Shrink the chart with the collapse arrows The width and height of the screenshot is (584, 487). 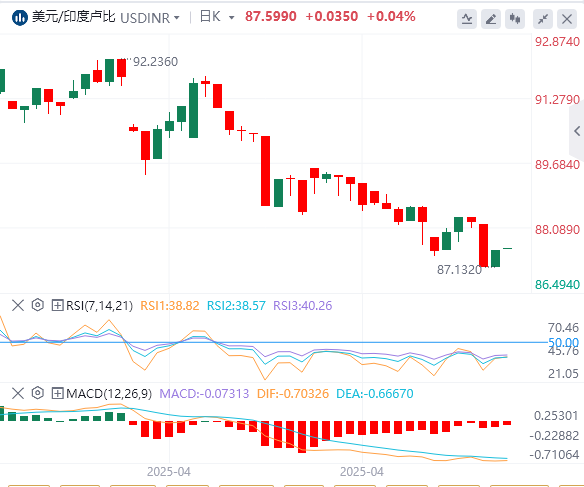[x=543, y=19]
